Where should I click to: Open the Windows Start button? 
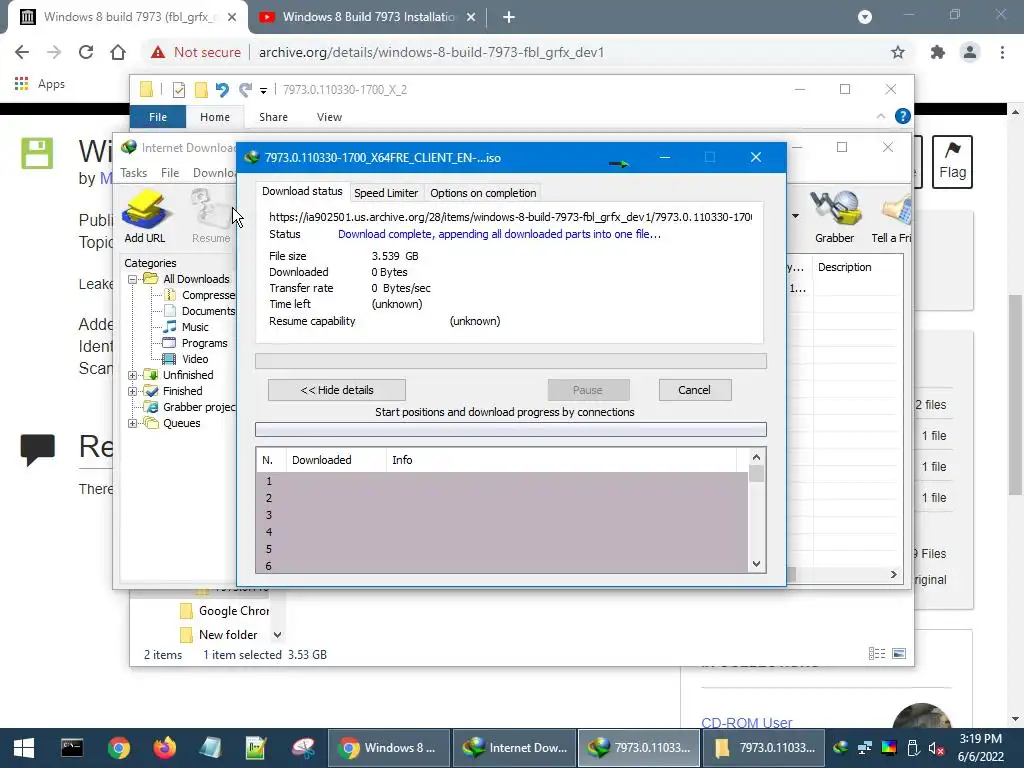click(x=24, y=748)
